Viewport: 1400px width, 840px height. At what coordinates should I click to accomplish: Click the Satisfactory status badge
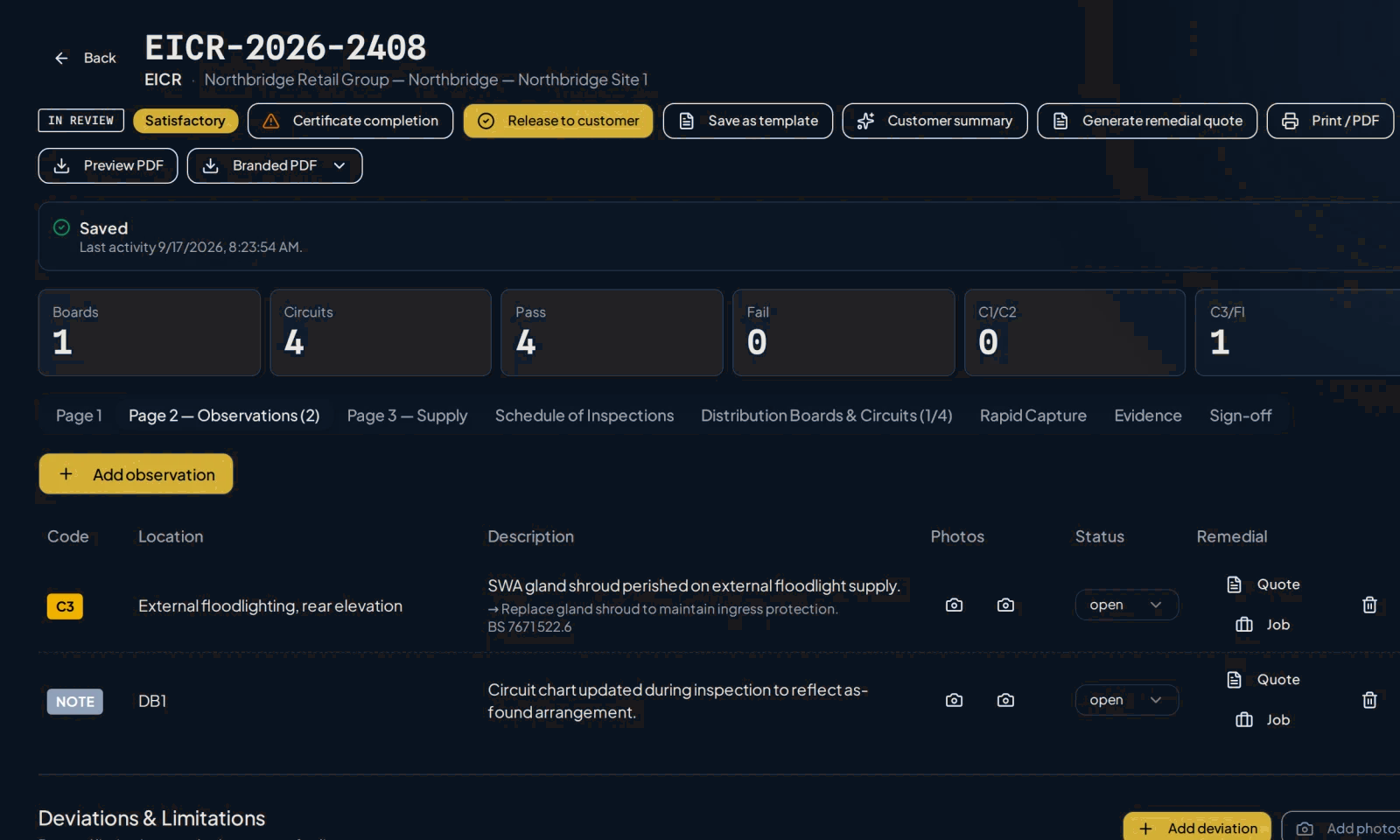(x=185, y=121)
